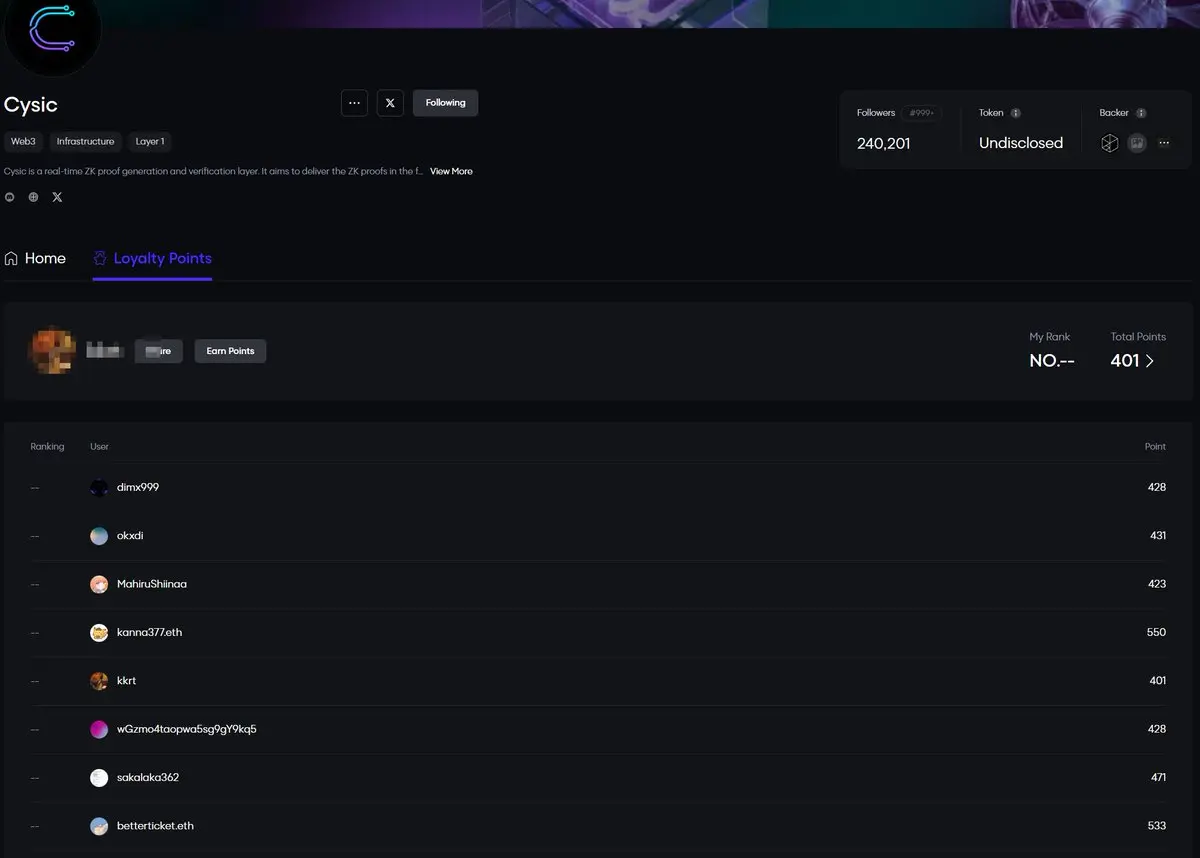The height and width of the screenshot is (858, 1200).
Task: Click the User column header
Action: click(99, 447)
